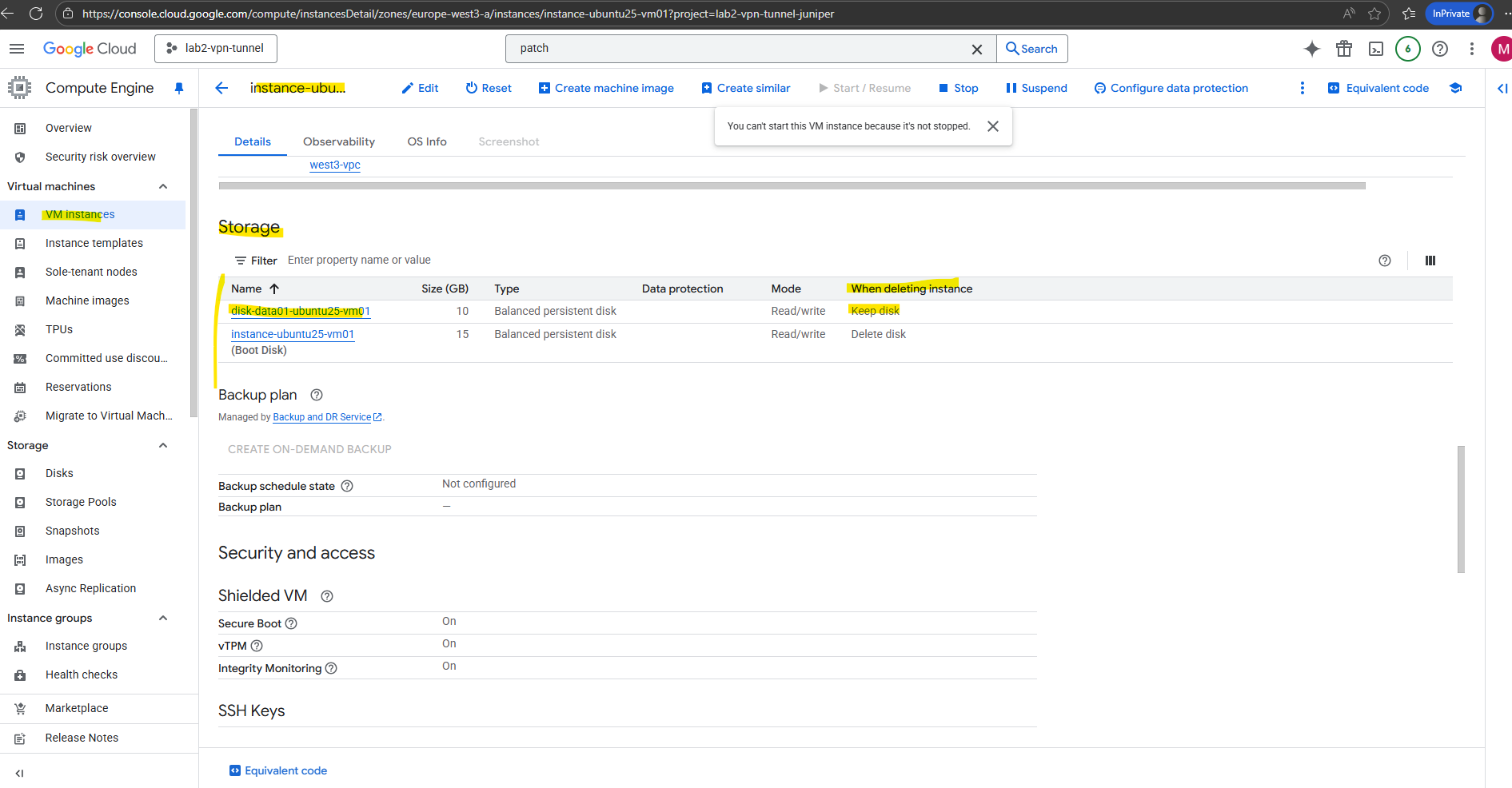
Task: Open Sole-tenant nodes page
Action: (x=93, y=272)
